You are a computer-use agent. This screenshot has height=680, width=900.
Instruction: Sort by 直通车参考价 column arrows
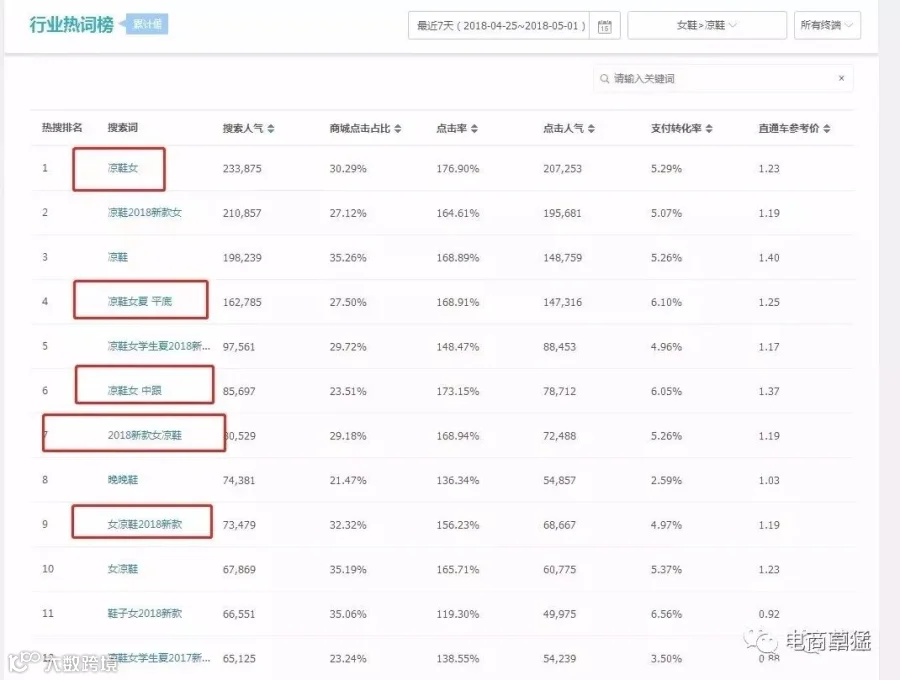(x=827, y=129)
